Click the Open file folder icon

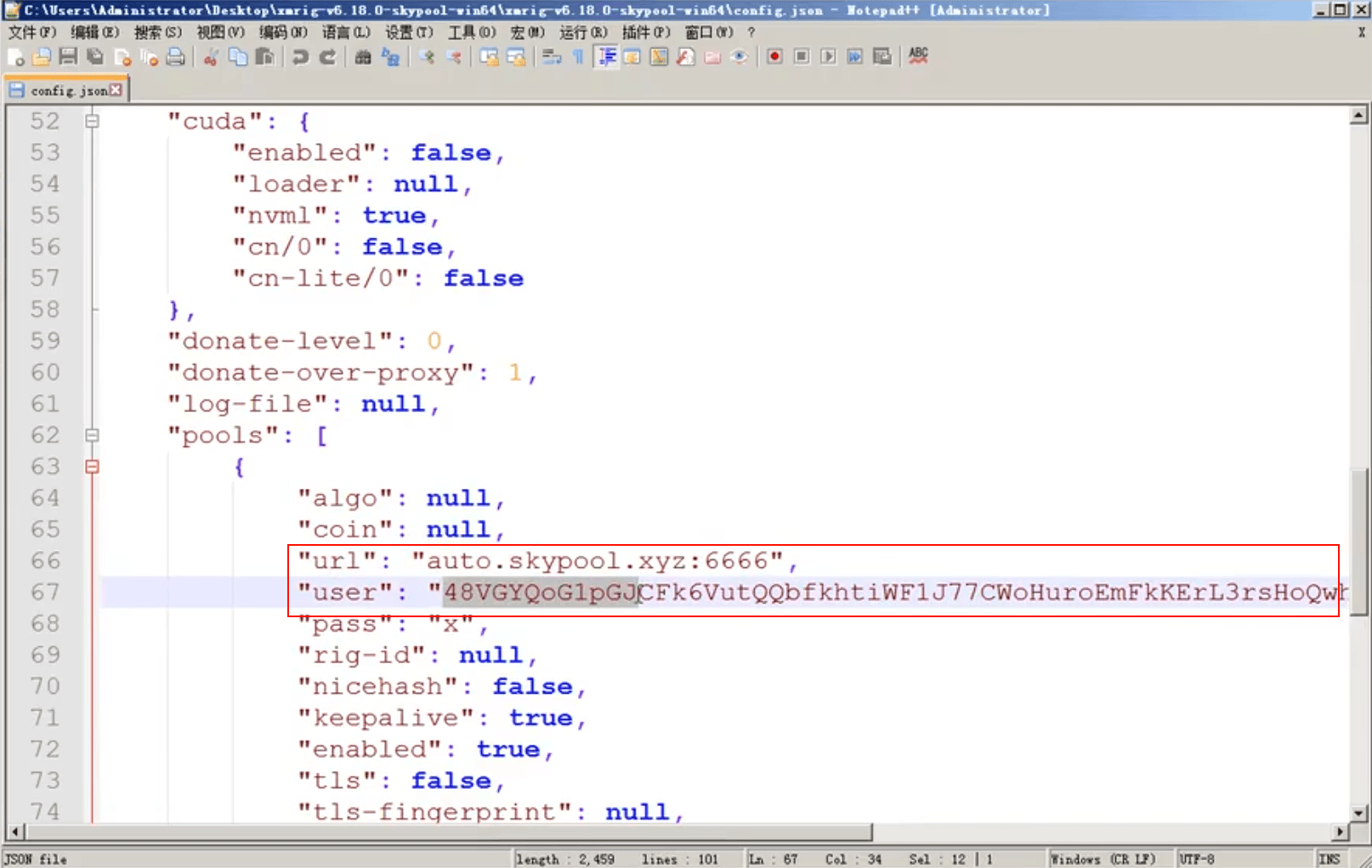click(42, 57)
